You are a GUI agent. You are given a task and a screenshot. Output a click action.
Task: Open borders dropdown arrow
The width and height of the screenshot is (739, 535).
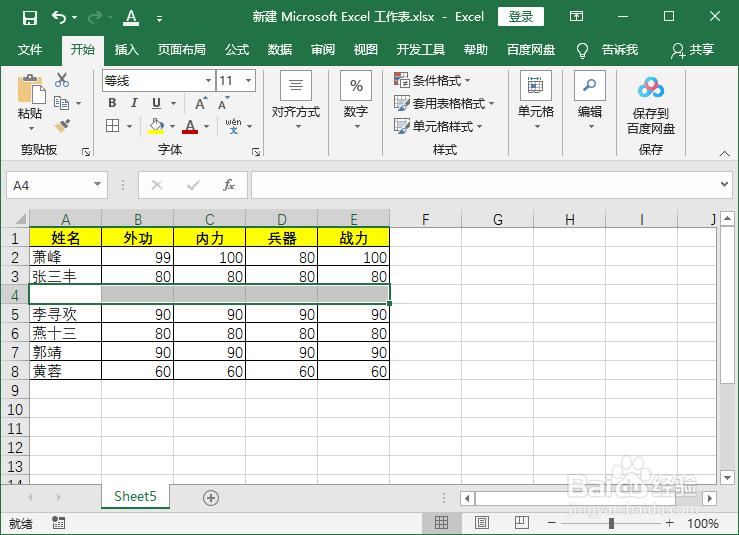click(129, 126)
